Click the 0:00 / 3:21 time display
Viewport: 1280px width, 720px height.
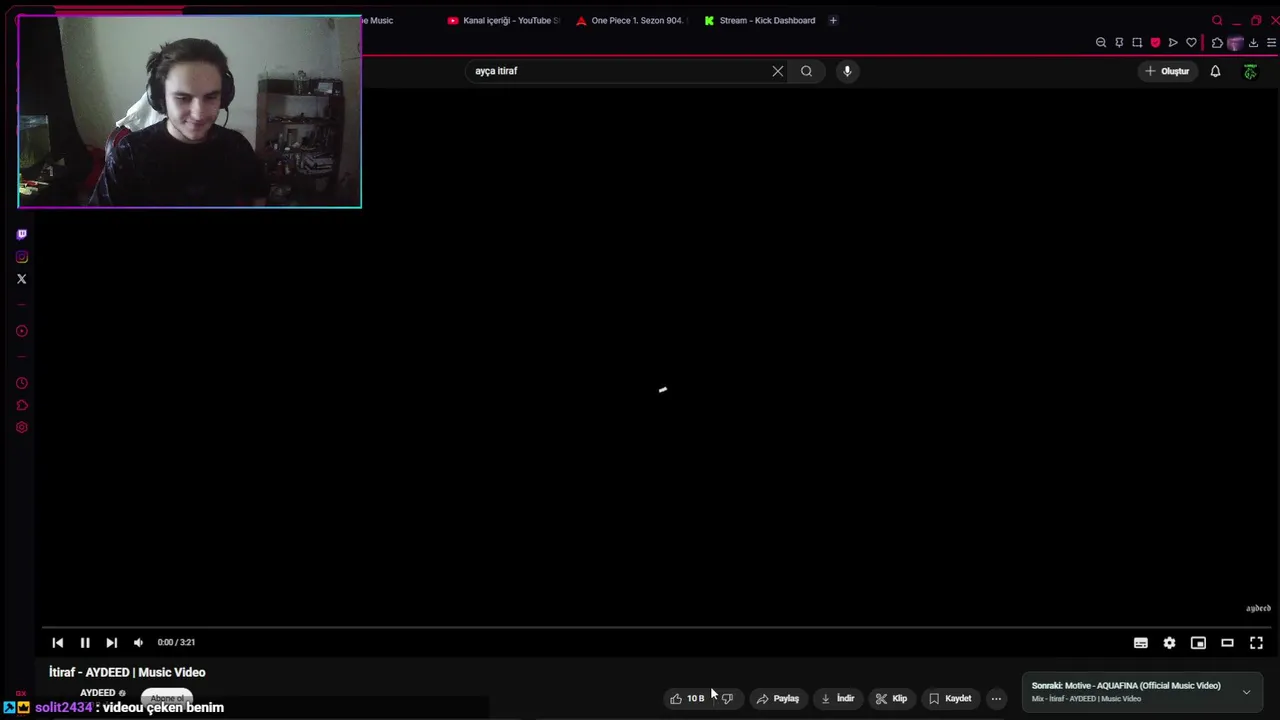coord(176,643)
